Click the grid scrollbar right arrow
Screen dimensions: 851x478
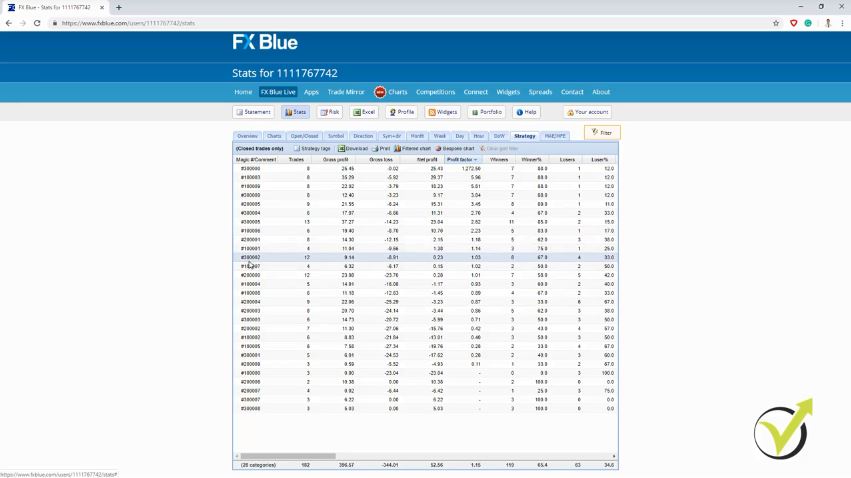[614, 456]
